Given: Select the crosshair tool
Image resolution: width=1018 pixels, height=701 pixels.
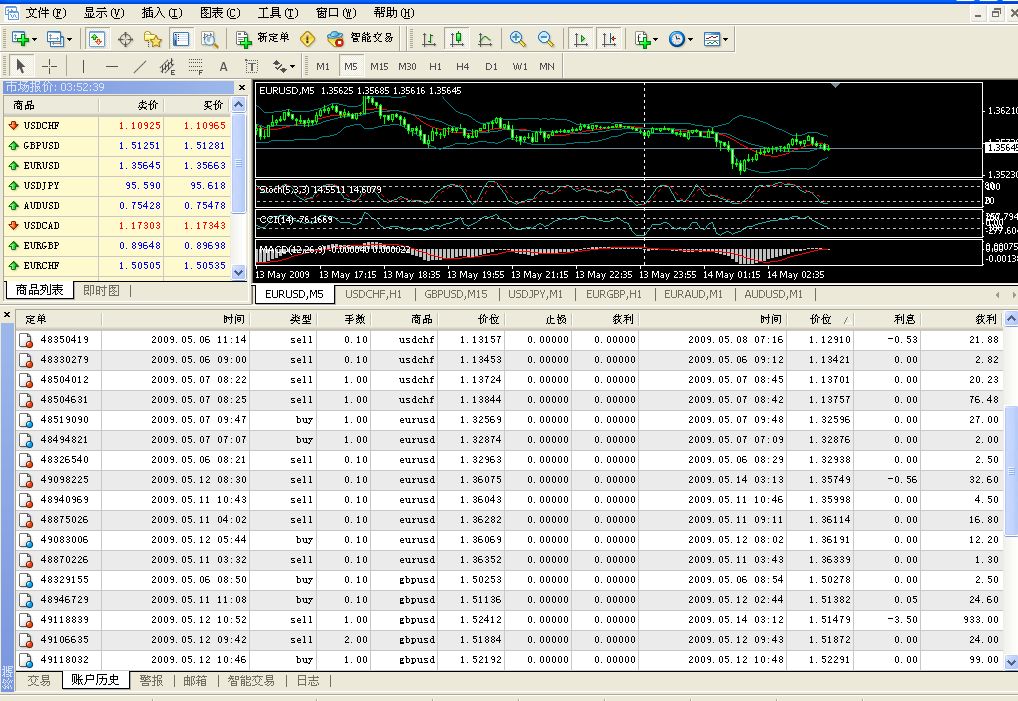Looking at the screenshot, I should coord(49,66).
